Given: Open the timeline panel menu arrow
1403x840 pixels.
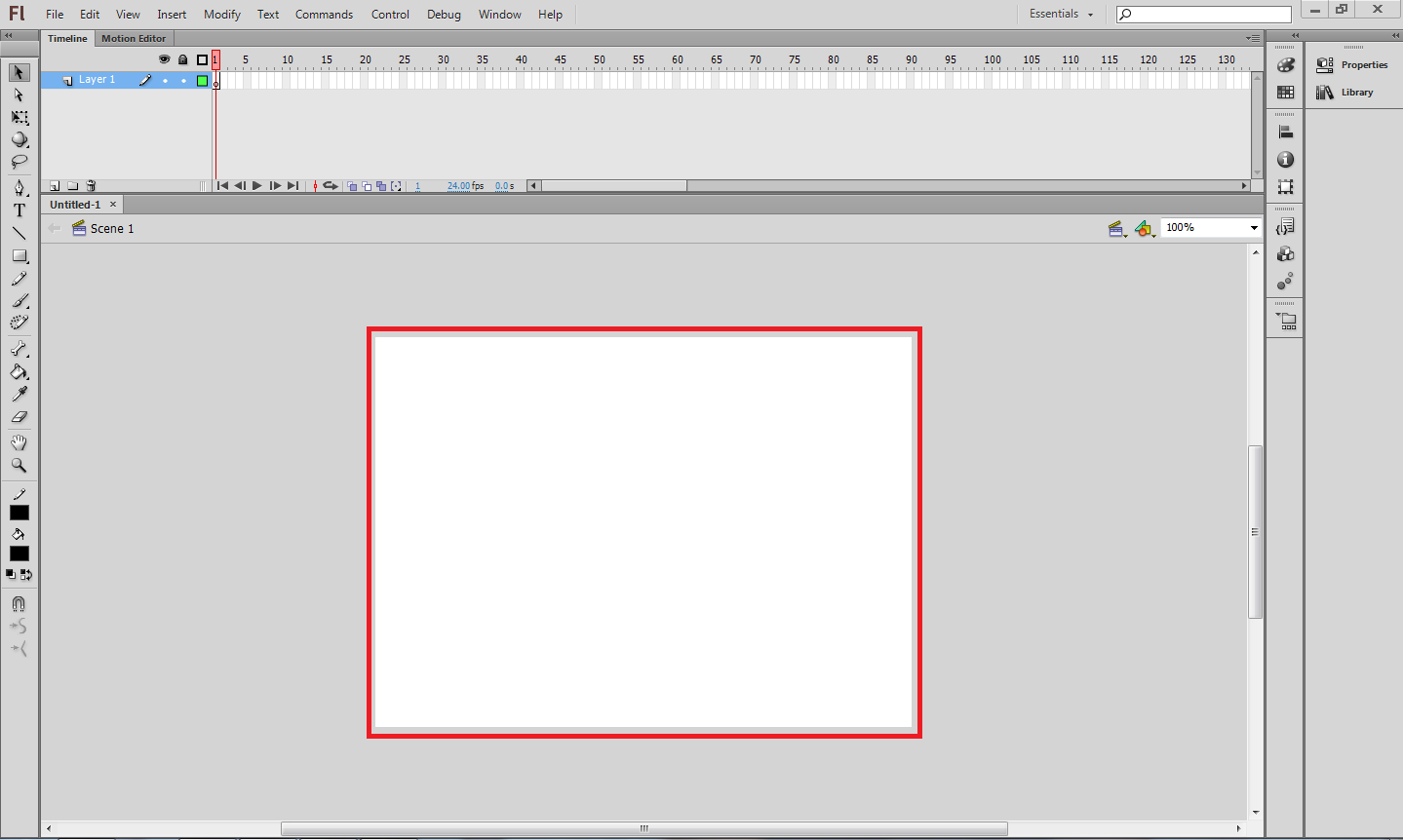Looking at the screenshot, I should click(x=1251, y=38).
